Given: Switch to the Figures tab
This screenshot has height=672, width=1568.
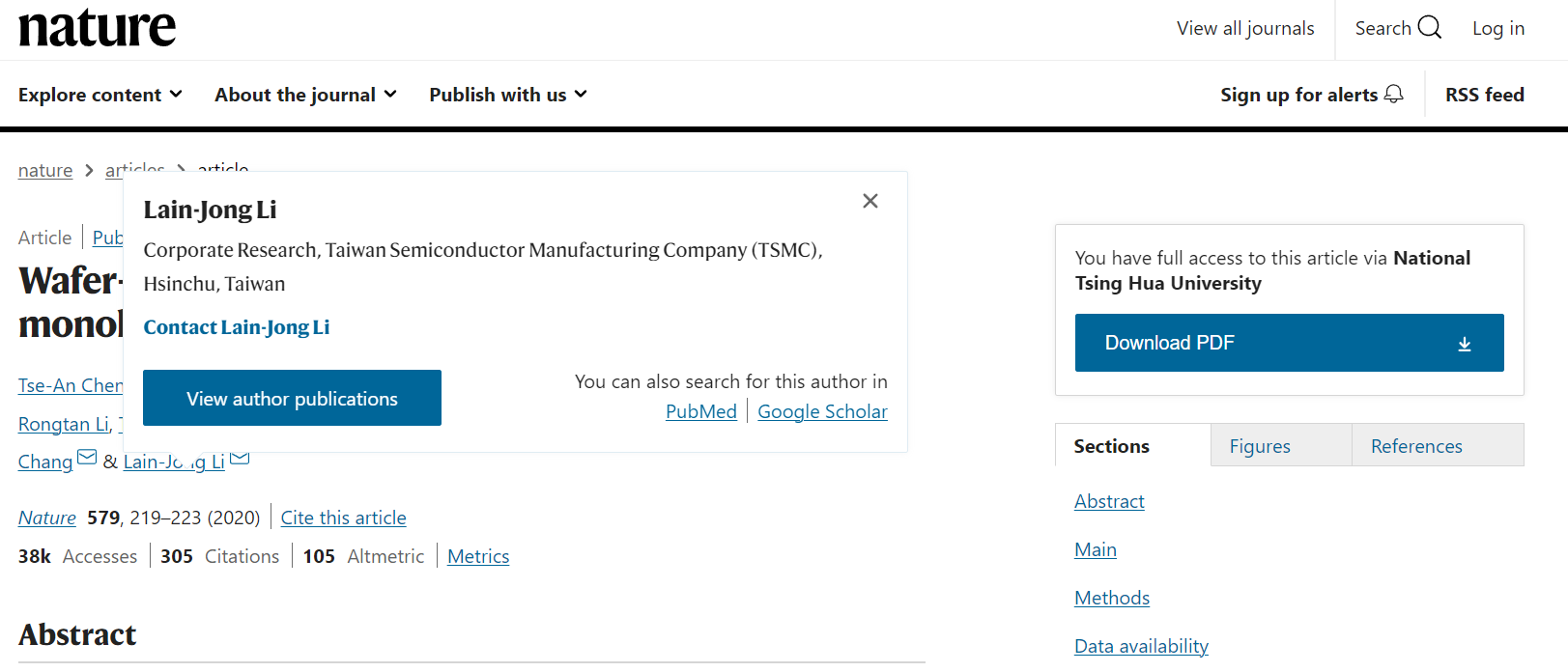Looking at the screenshot, I should click(1281, 445).
